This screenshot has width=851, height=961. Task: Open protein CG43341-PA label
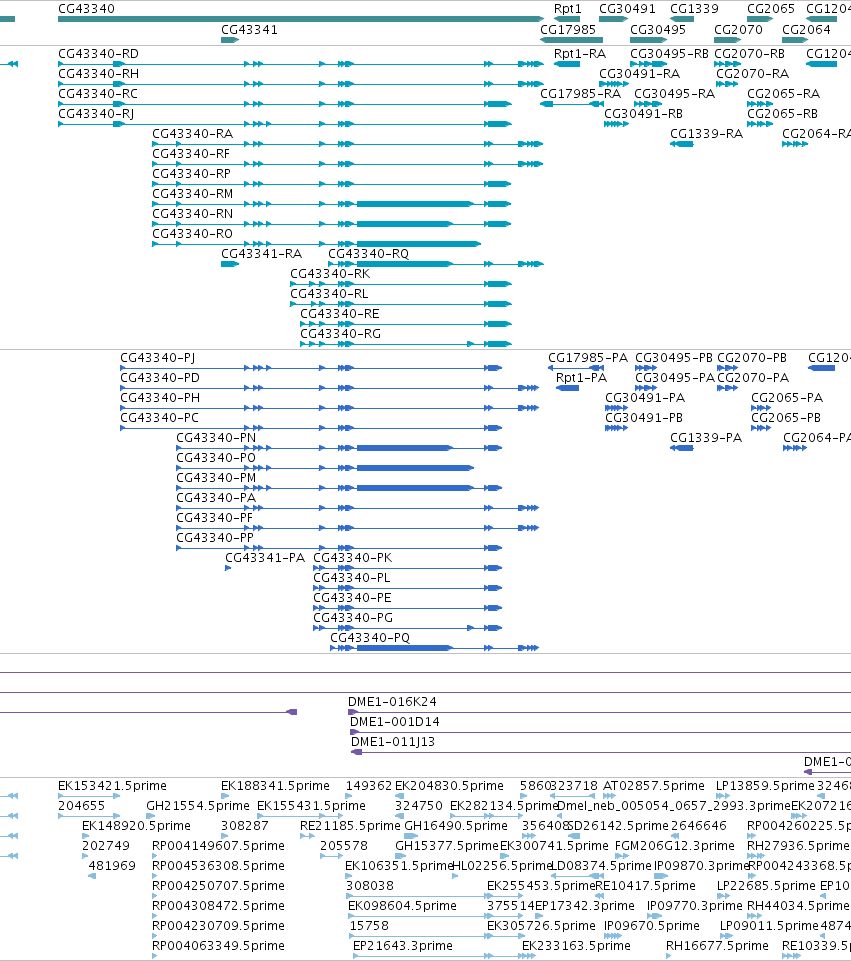(x=265, y=558)
